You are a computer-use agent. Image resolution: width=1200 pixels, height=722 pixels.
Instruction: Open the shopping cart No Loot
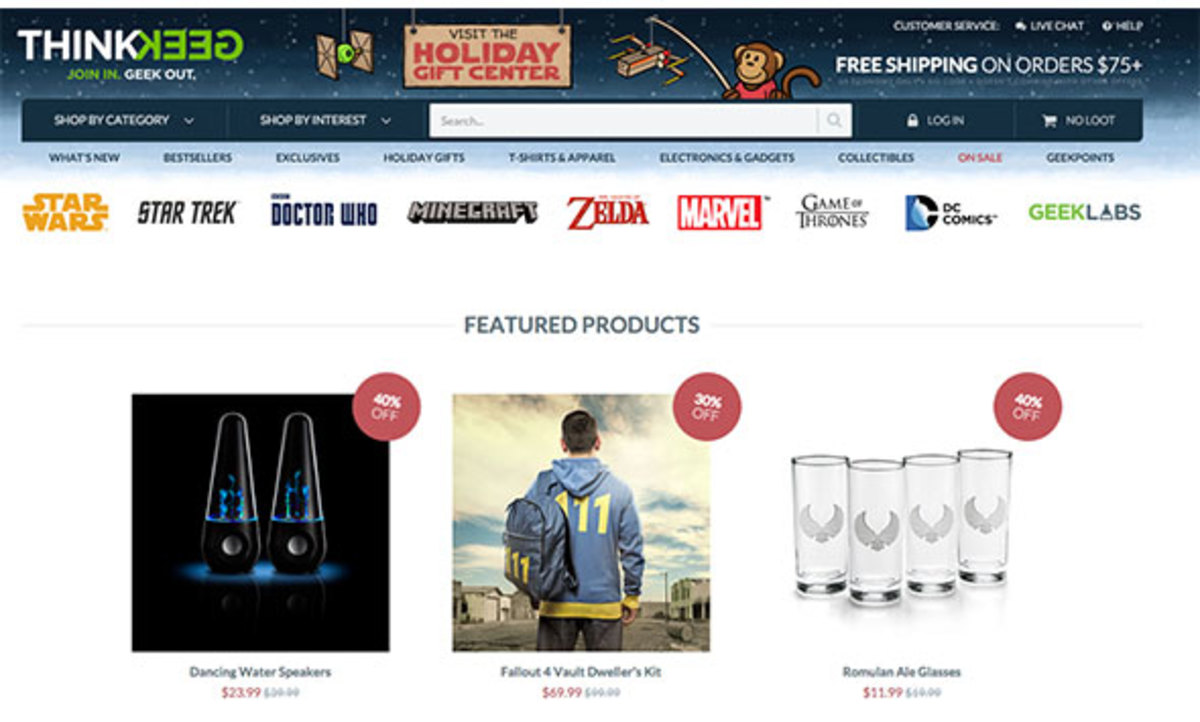[x=1078, y=120]
